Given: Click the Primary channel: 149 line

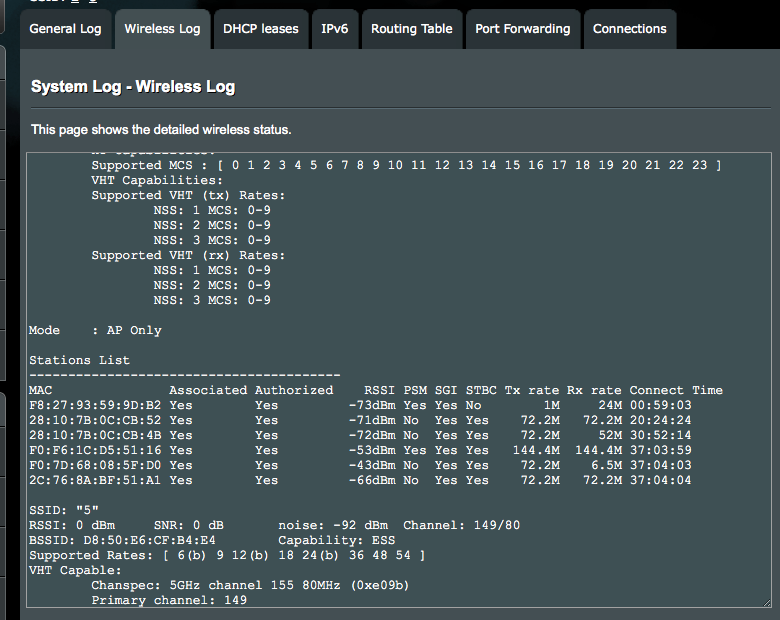Looking at the screenshot, I should click(x=169, y=600).
